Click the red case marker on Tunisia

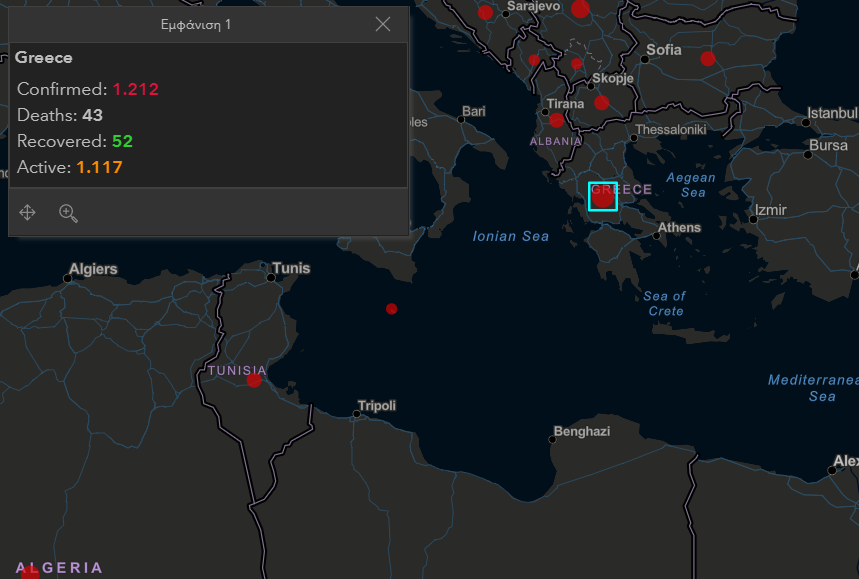pyautogui.click(x=254, y=380)
